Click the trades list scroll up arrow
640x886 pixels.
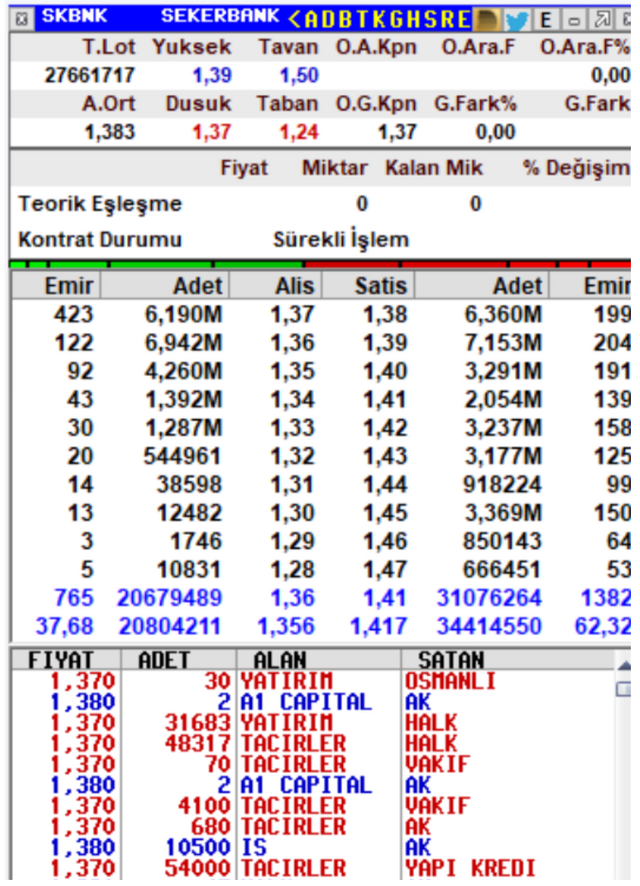[x=624, y=666]
